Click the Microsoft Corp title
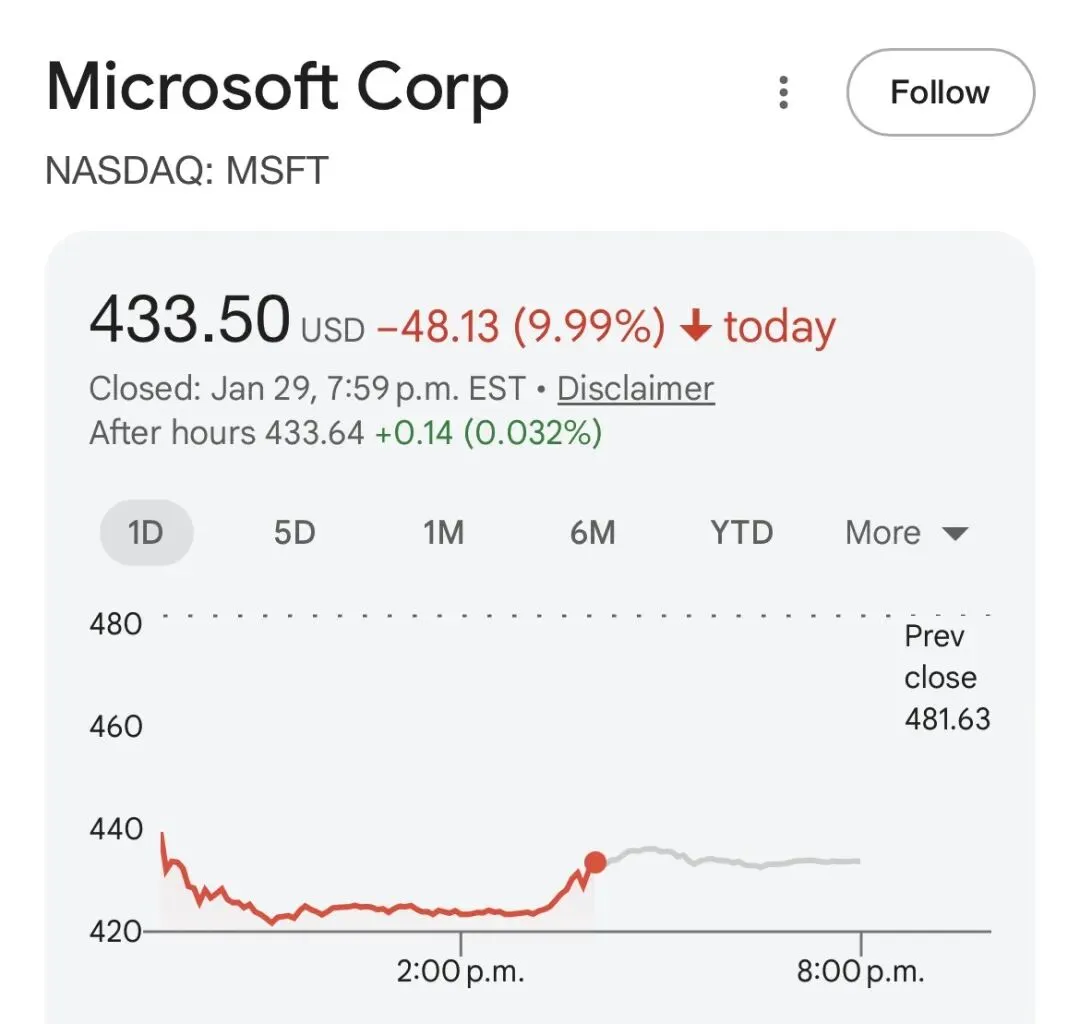 pyautogui.click(x=278, y=89)
